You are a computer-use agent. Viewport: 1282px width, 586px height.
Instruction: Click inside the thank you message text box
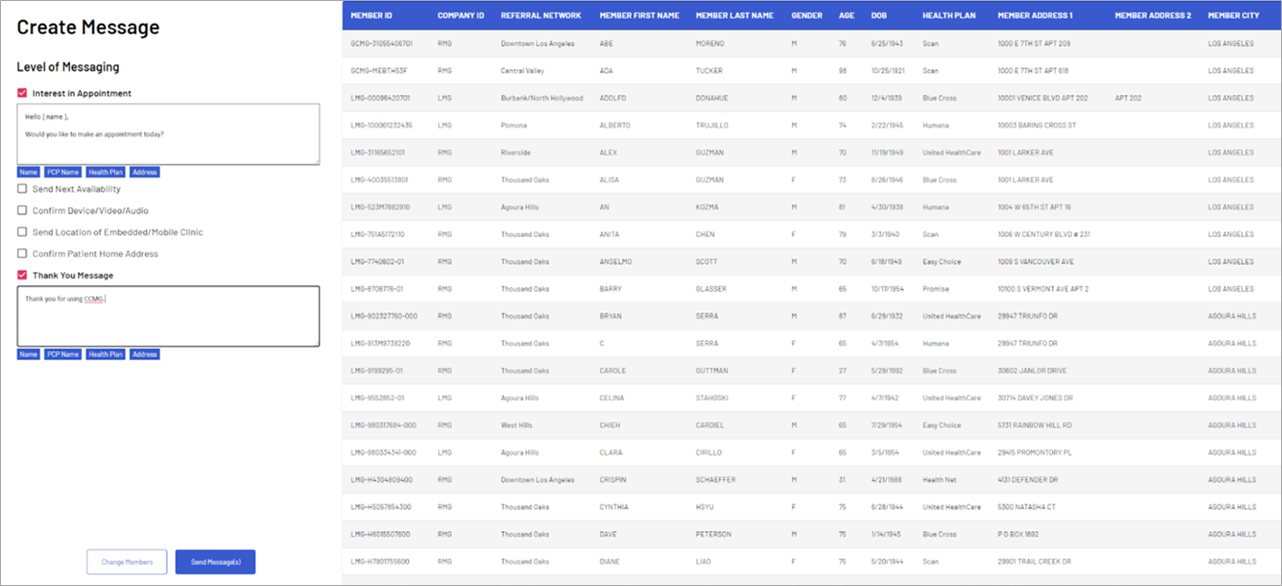[x=168, y=316]
